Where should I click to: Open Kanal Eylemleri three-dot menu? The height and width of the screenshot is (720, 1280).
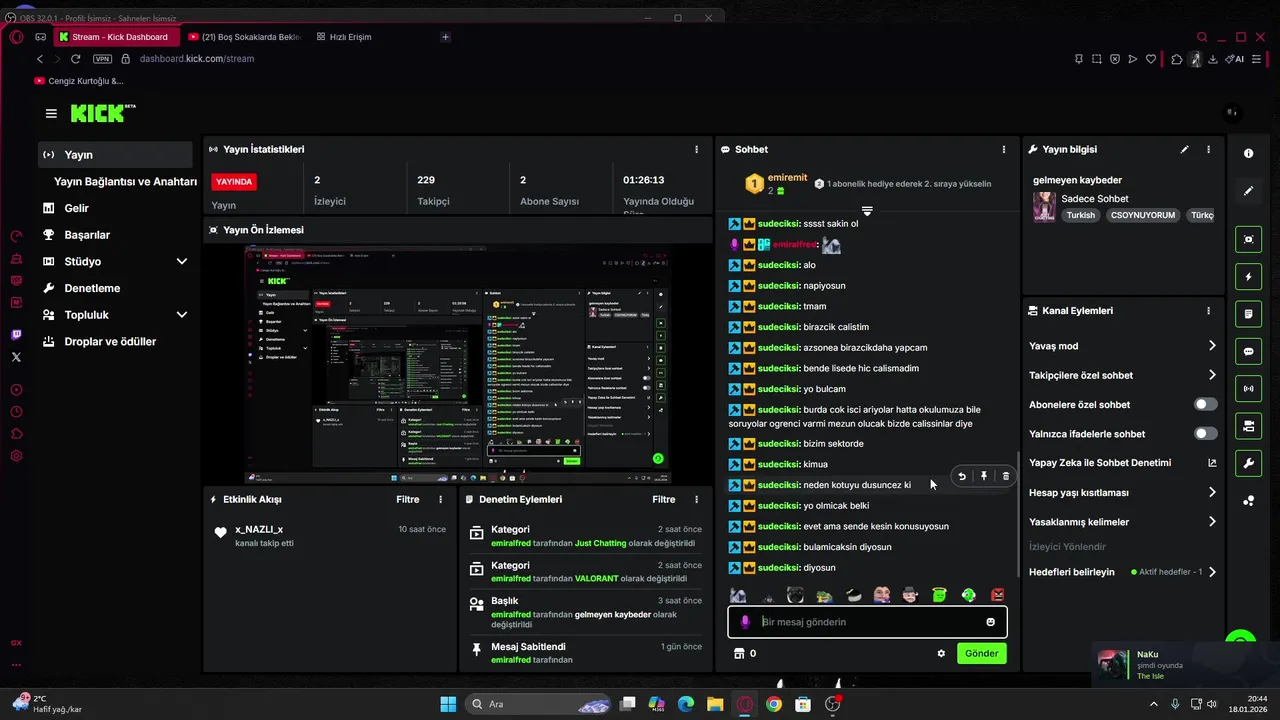pos(1208,311)
